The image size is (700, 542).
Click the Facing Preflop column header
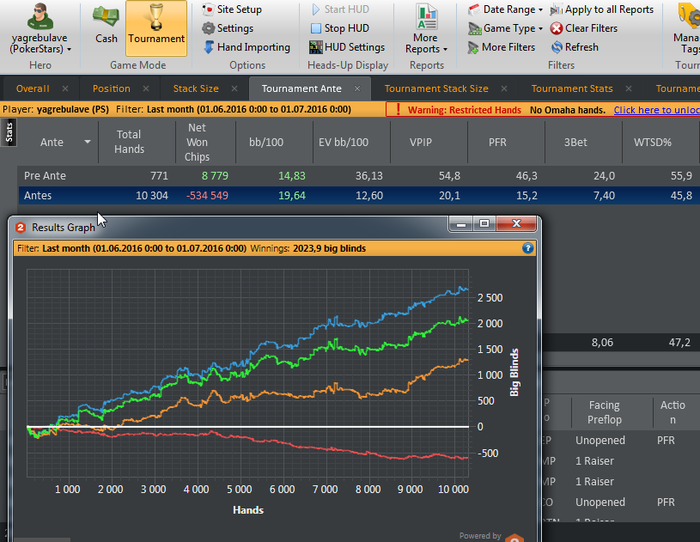tap(604, 413)
